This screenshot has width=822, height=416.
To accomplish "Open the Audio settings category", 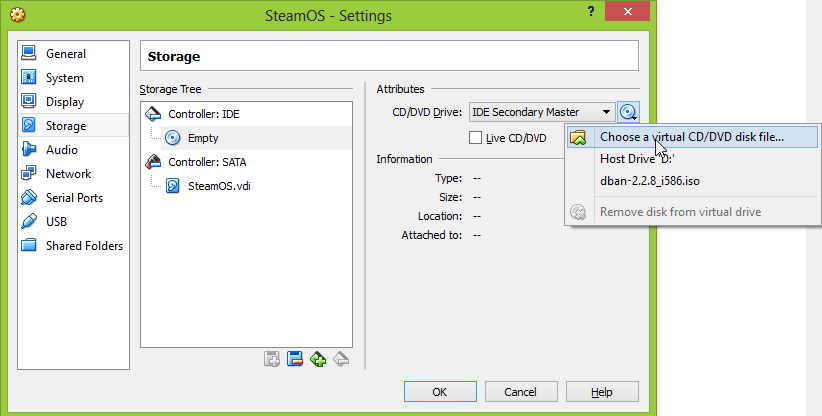I will point(73,150).
